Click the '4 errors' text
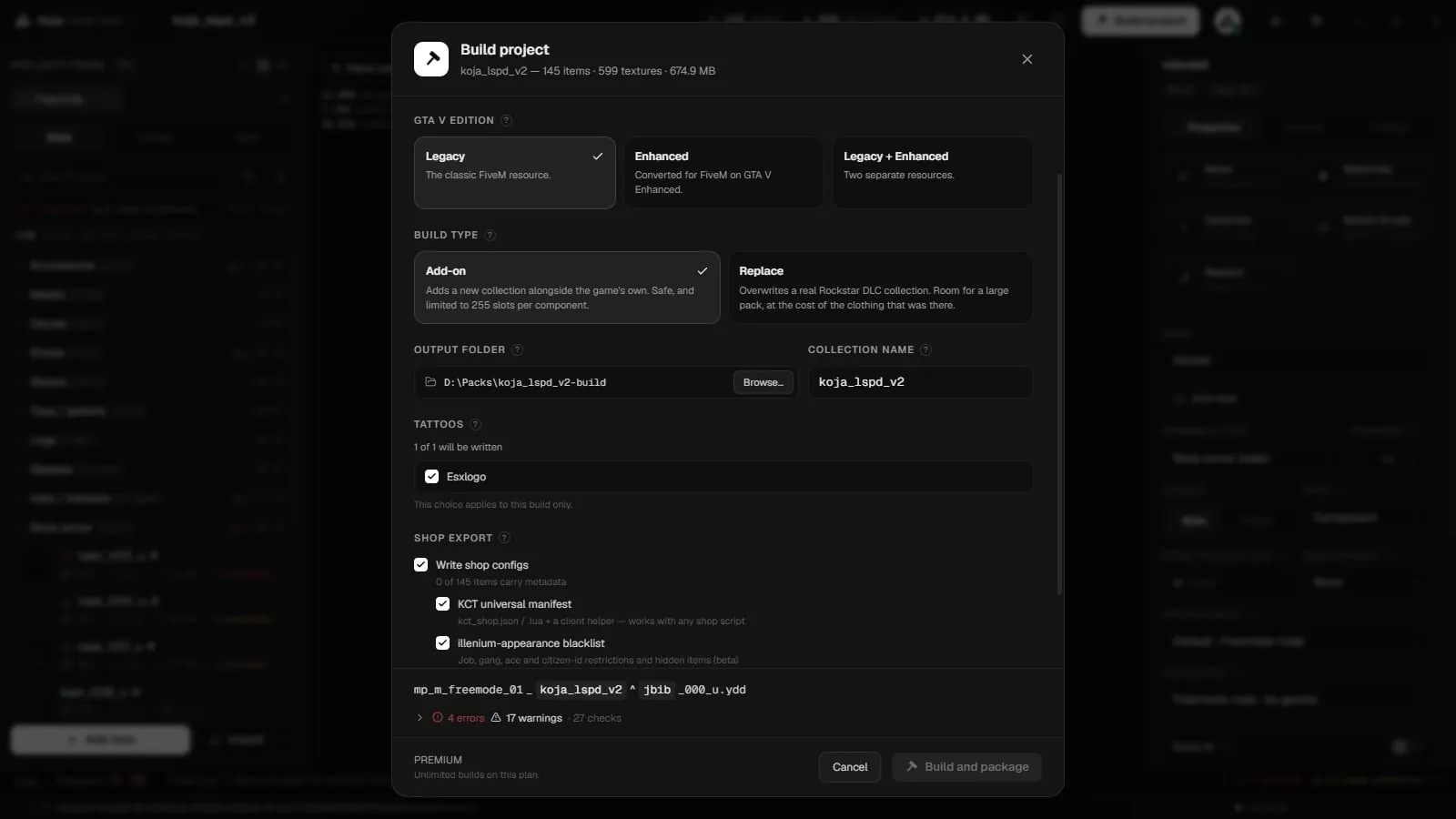Image resolution: width=1456 pixels, height=819 pixels. point(466,718)
